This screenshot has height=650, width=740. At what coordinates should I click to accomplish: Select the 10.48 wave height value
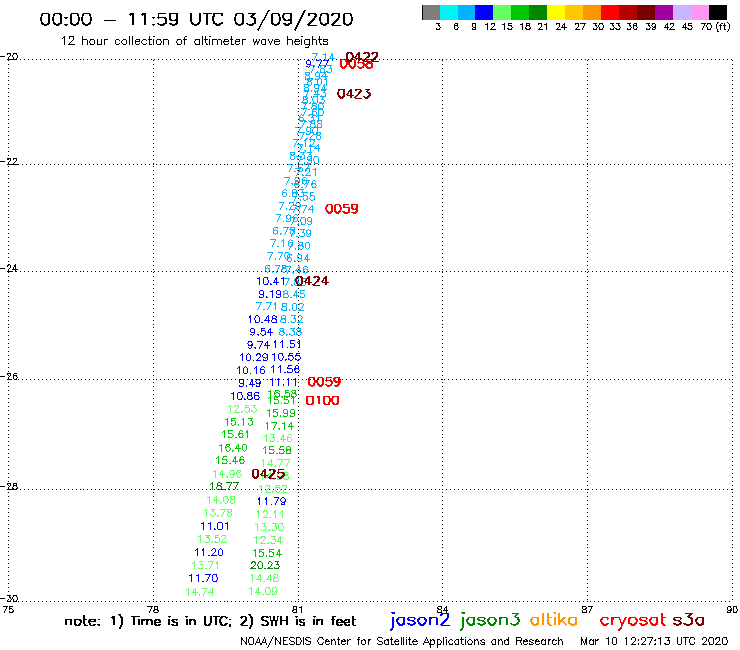(262, 319)
